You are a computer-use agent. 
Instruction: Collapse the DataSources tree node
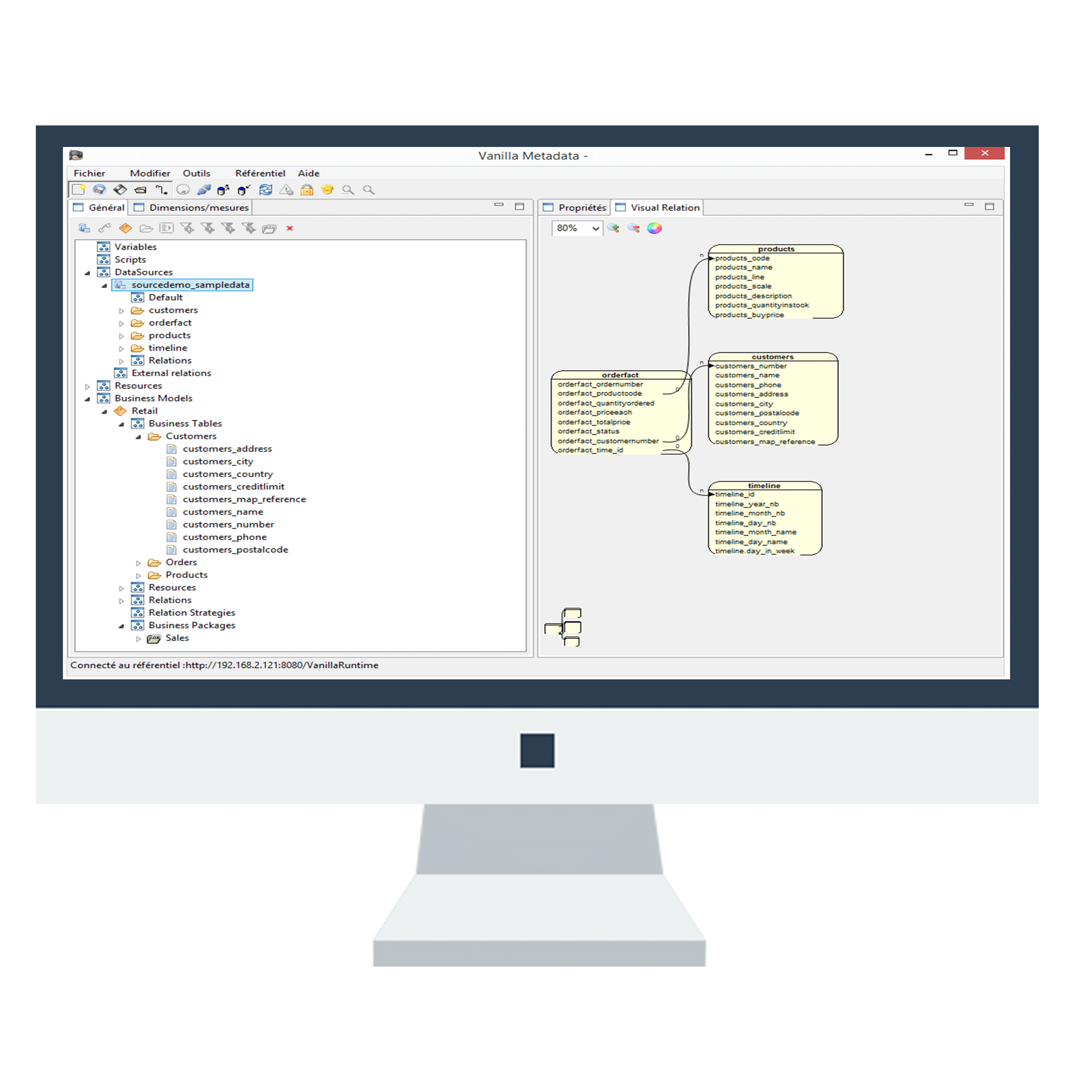(88, 273)
